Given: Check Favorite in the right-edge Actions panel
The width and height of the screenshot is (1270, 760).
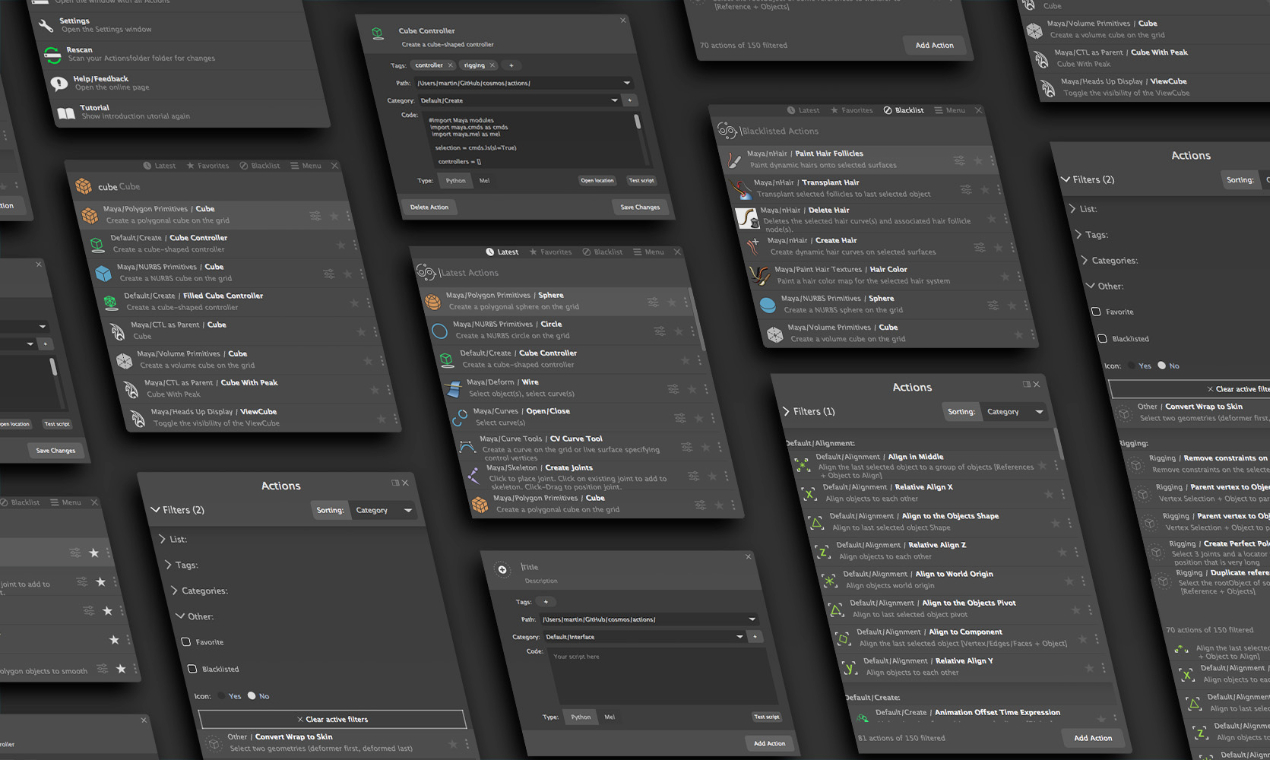Looking at the screenshot, I should pos(1096,312).
